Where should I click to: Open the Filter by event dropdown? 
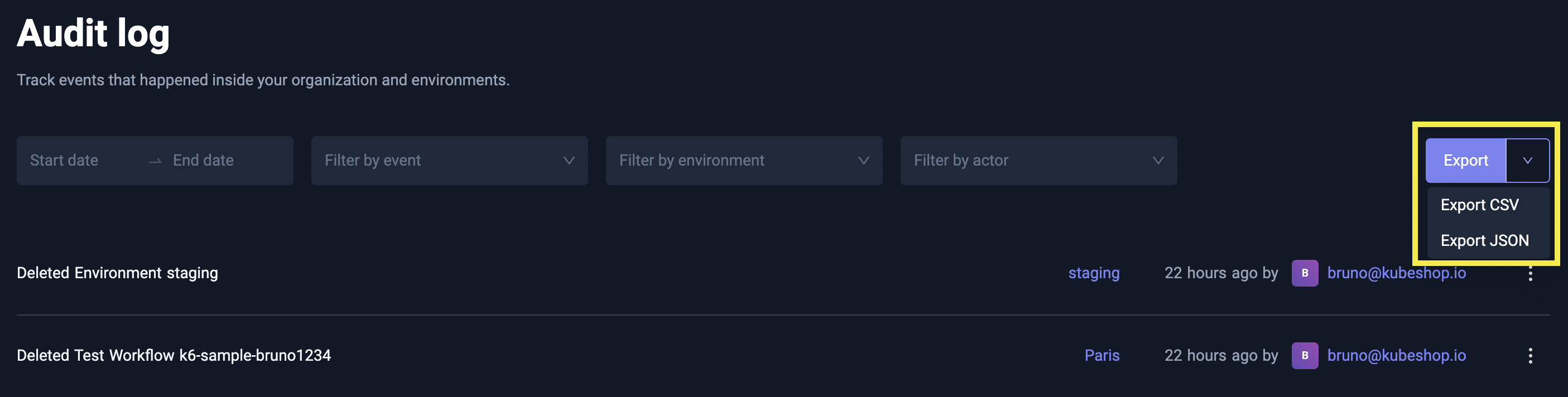tap(449, 161)
